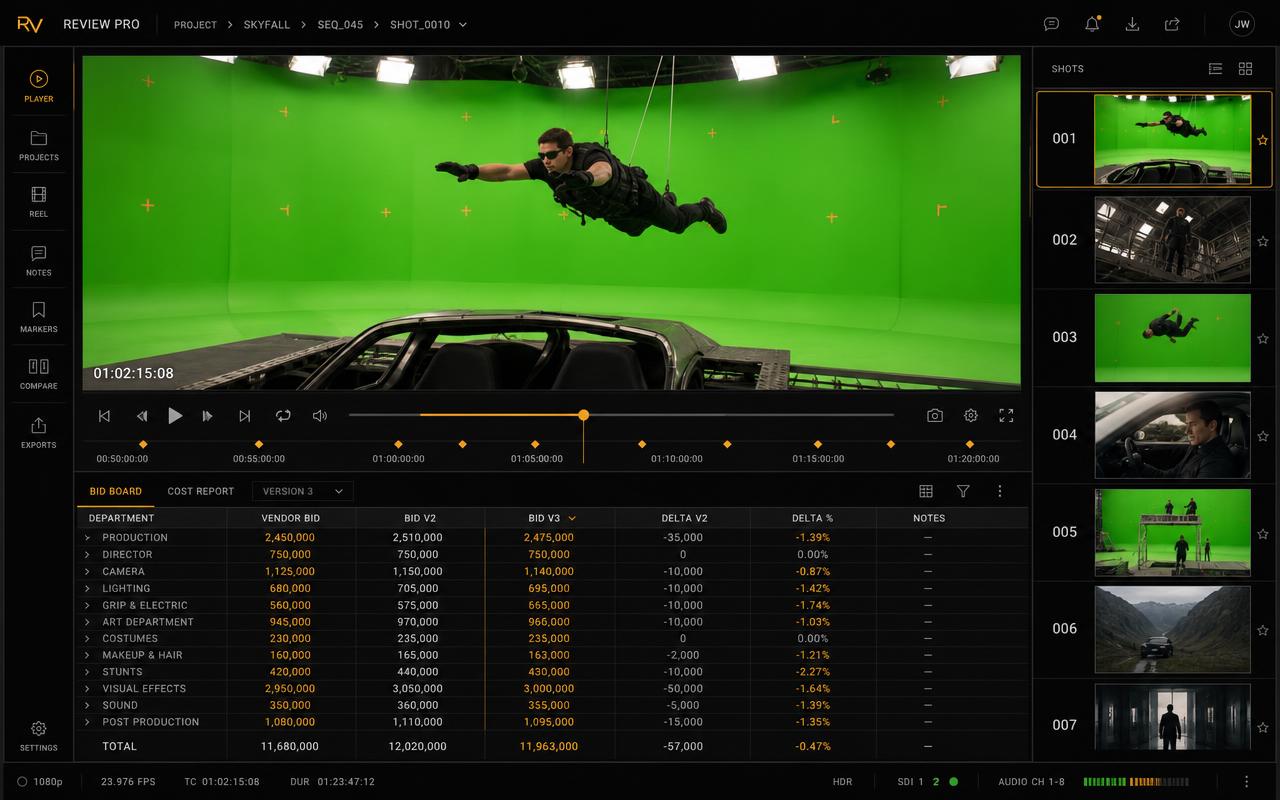Favorite shot 005 with the star
The height and width of the screenshot is (800, 1280).
click(x=1262, y=533)
